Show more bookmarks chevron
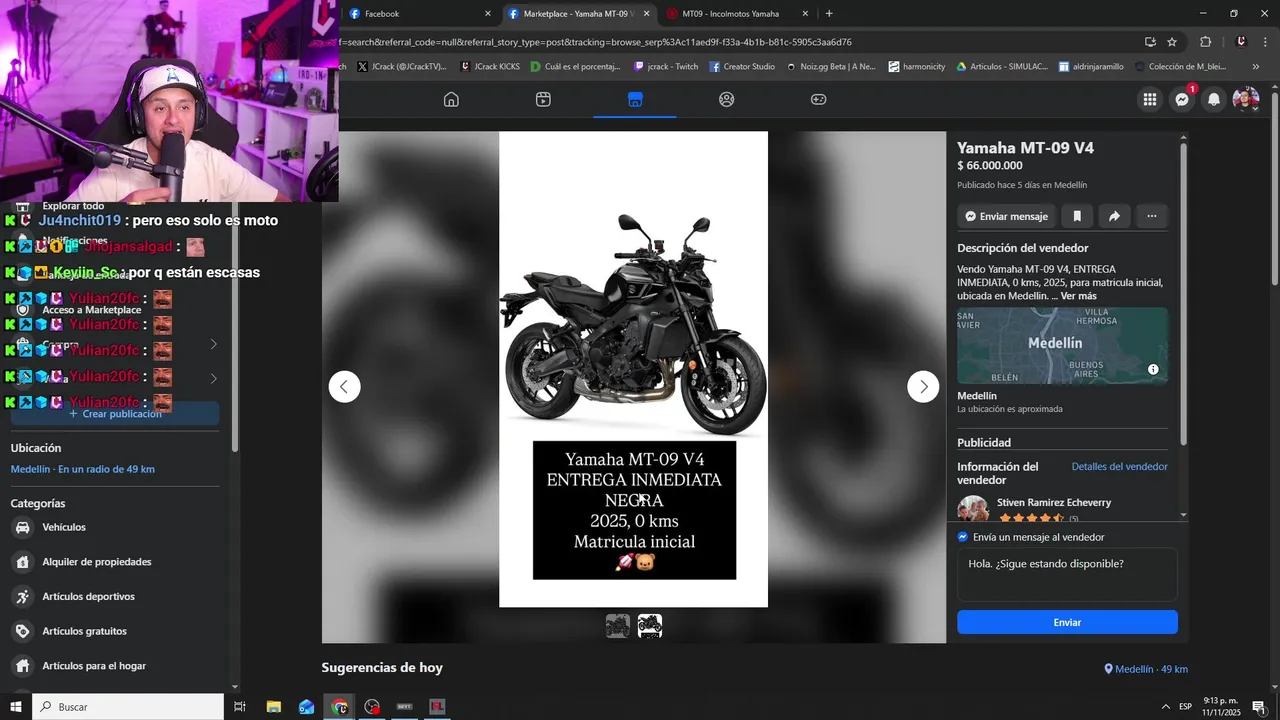Image resolution: width=1280 pixels, height=720 pixels. (x=1256, y=67)
